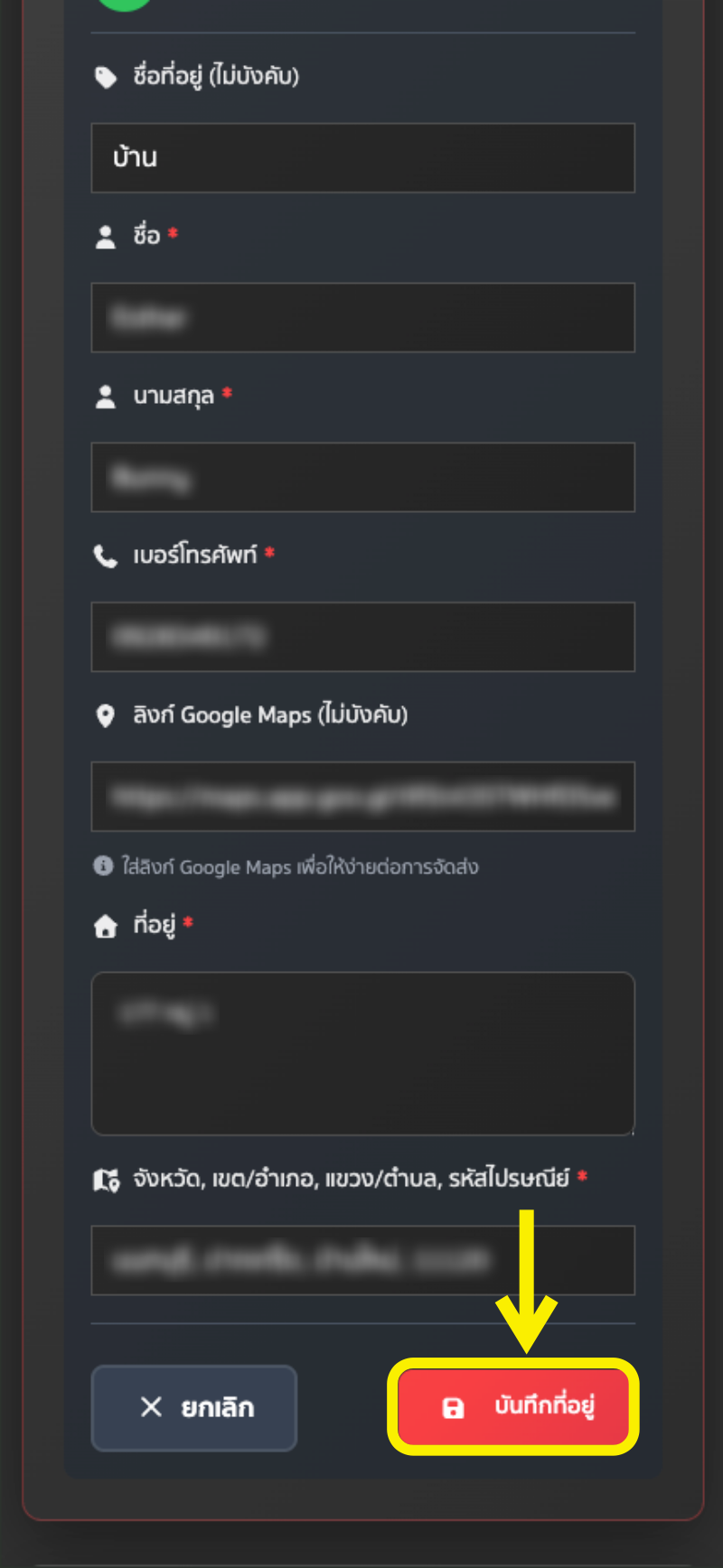Click the person icon next to ชื่อ
723x1568 pixels.
(106, 237)
